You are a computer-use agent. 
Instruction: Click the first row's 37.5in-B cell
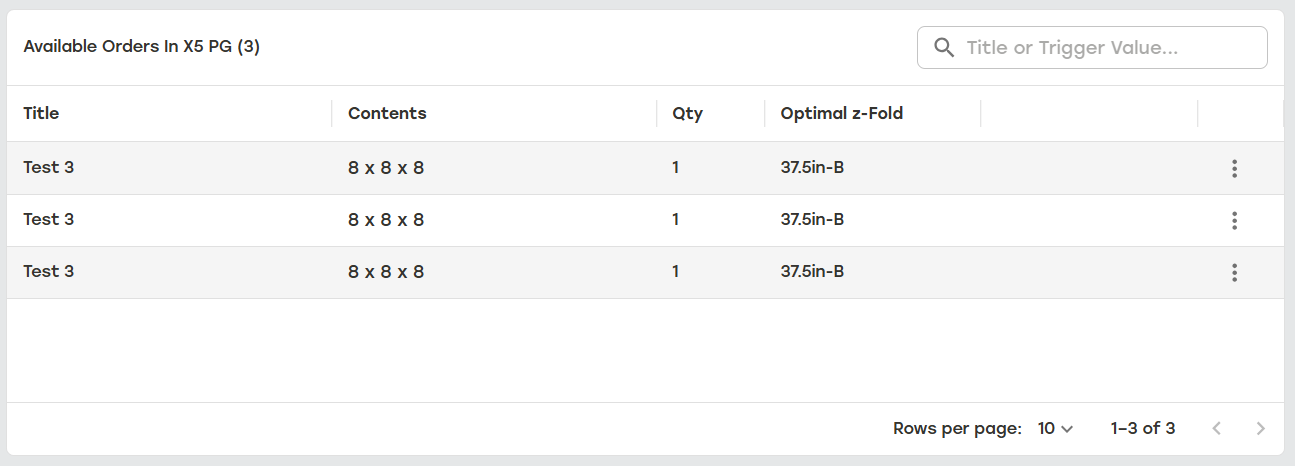pyautogui.click(x=812, y=167)
